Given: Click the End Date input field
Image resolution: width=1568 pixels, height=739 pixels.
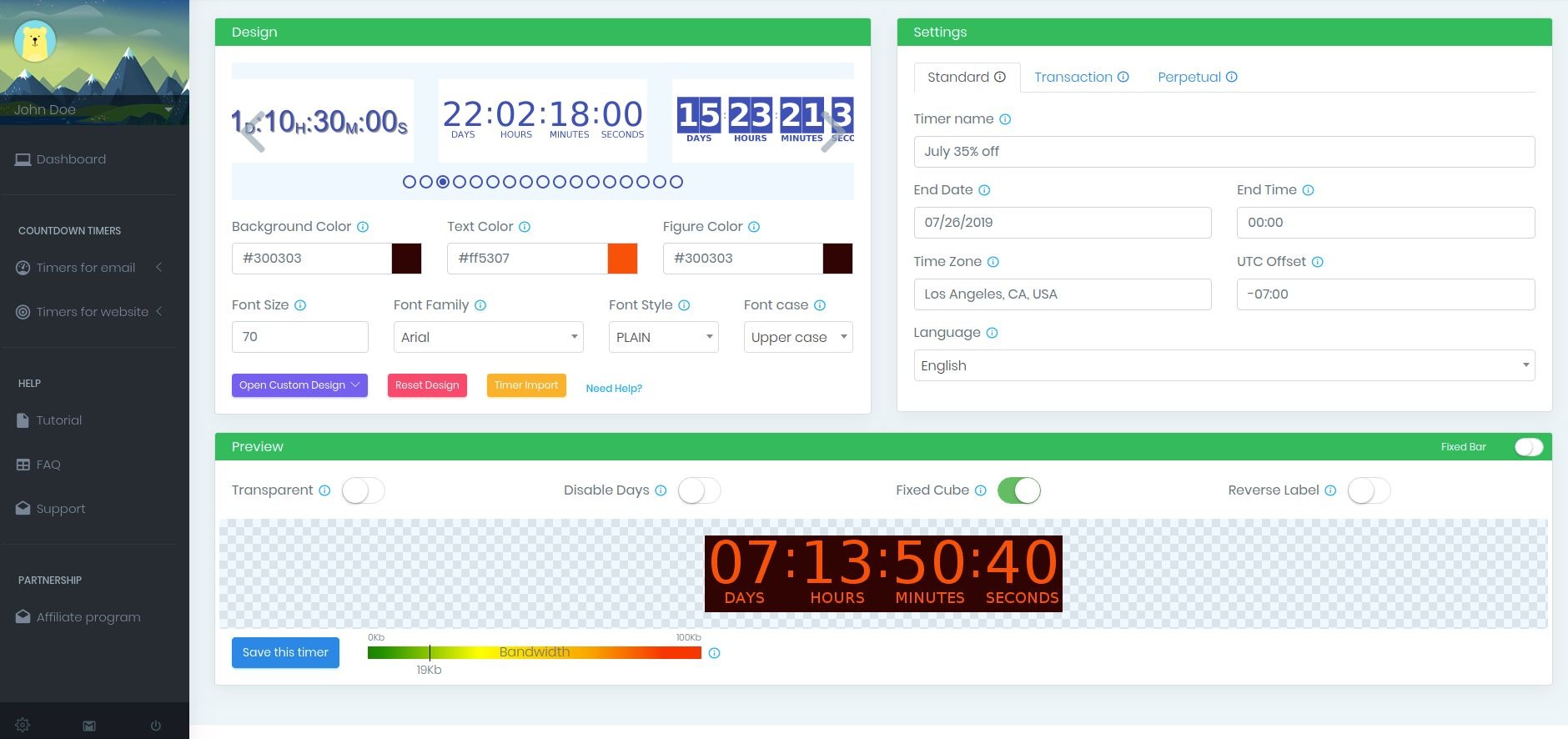Looking at the screenshot, I should pos(1063,223).
